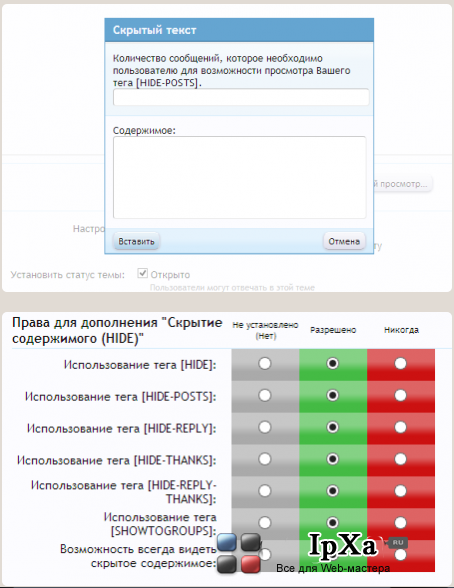Click the Содержимое text area
The width and height of the screenshot is (454, 588).
(x=240, y=177)
